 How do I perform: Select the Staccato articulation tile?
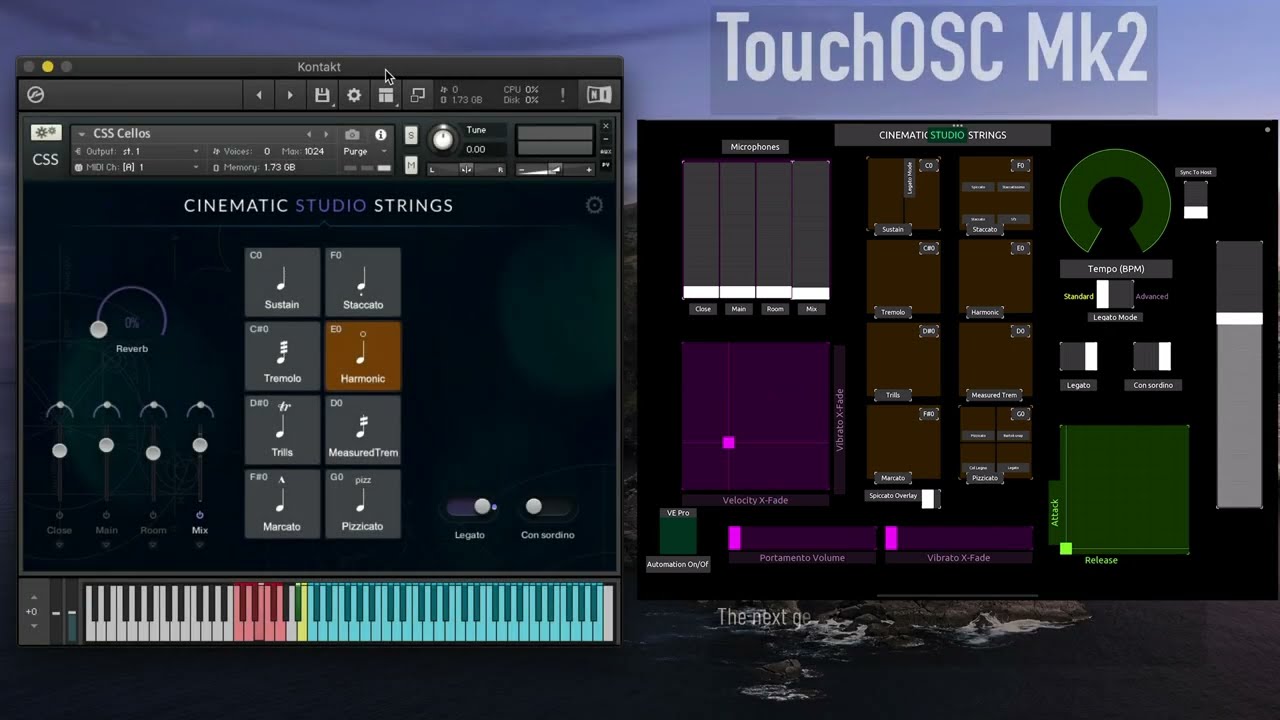tap(363, 282)
